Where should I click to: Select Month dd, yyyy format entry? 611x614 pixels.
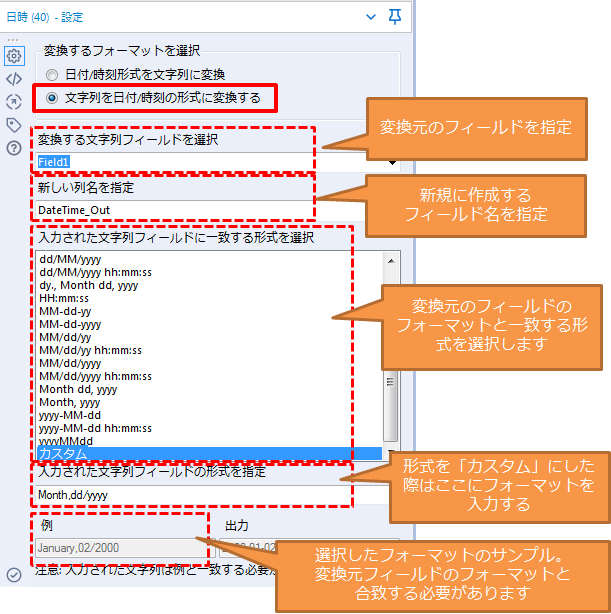(77, 389)
